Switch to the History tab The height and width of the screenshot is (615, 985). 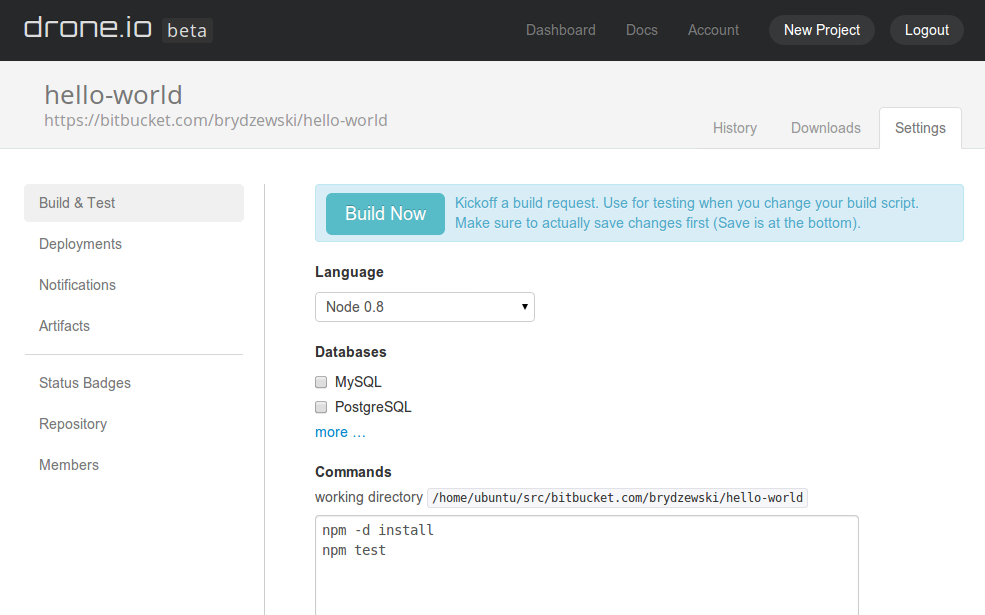[734, 128]
